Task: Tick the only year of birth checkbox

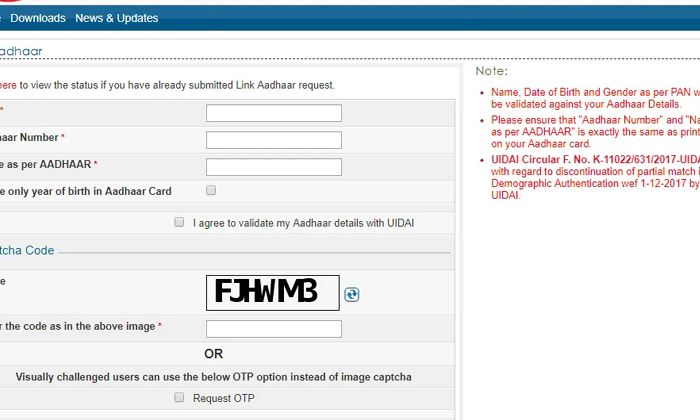Action: tap(211, 191)
